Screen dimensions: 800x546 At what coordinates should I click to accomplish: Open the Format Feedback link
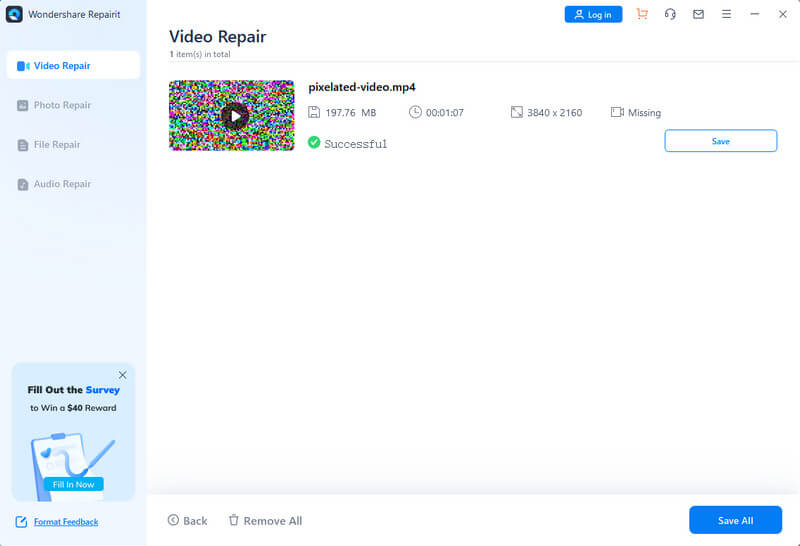66,522
